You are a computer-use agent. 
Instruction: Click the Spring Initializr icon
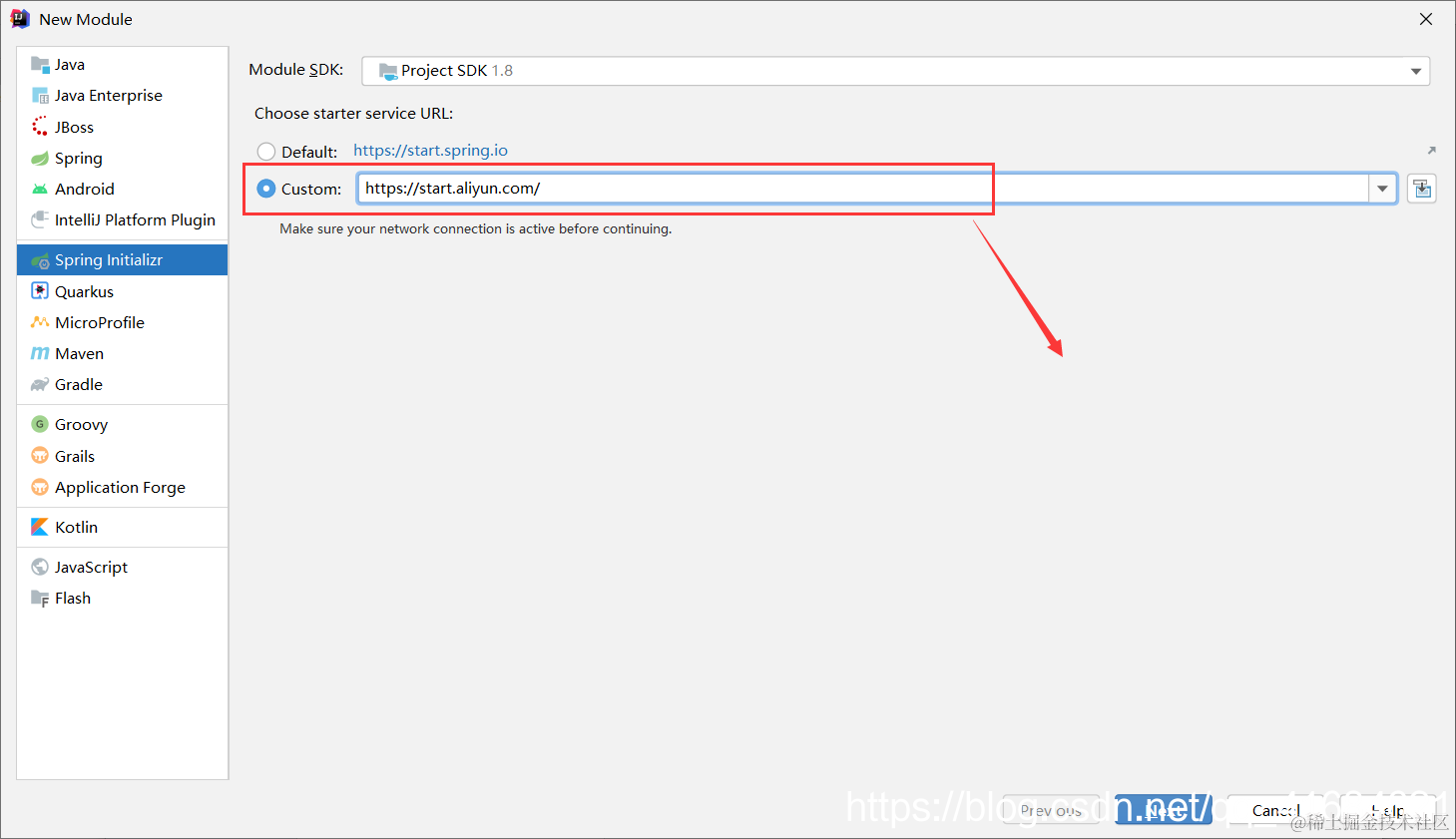coord(40,260)
